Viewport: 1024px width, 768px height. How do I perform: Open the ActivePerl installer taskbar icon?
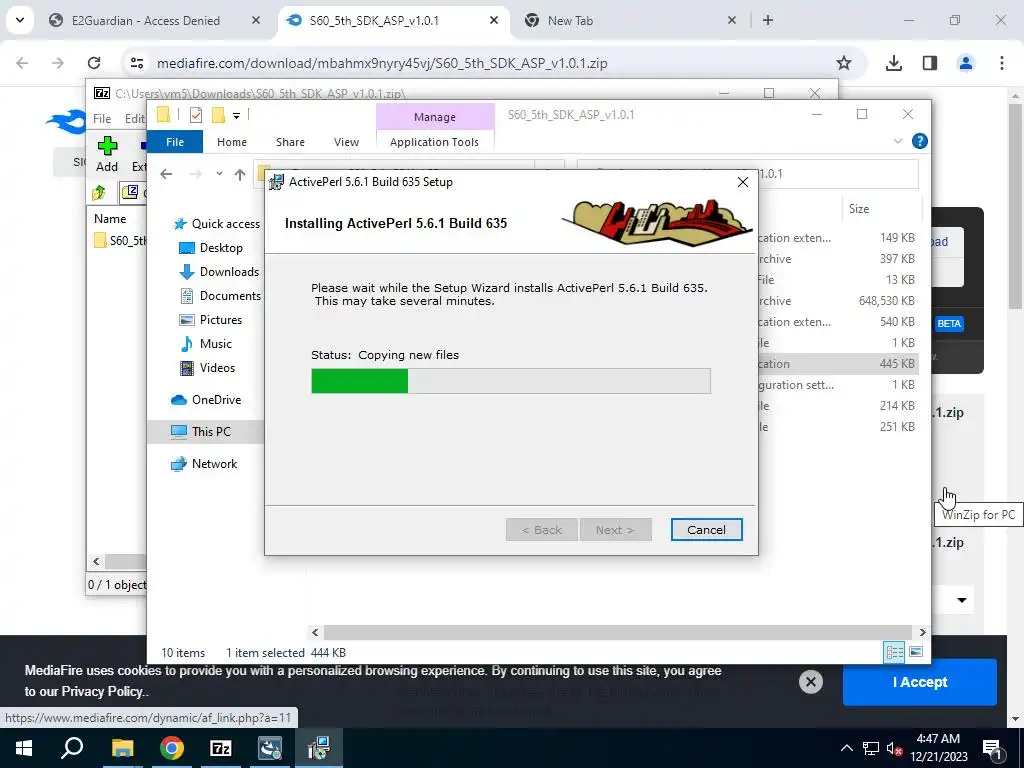click(x=318, y=748)
